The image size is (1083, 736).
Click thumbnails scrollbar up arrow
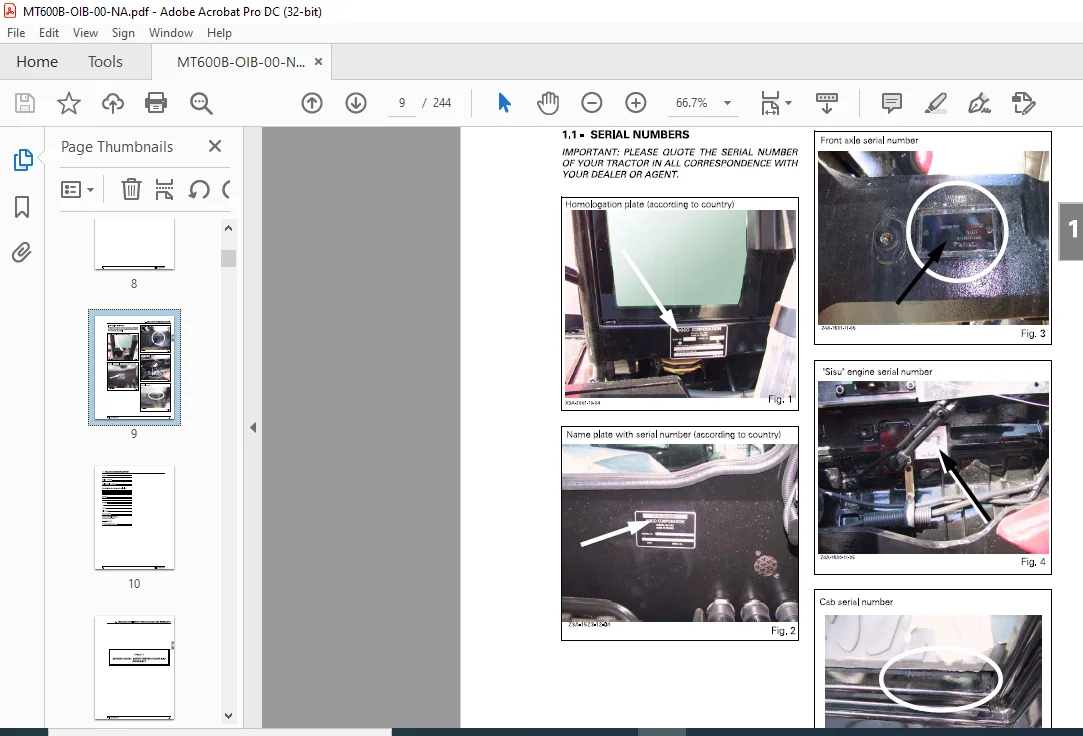point(229,228)
